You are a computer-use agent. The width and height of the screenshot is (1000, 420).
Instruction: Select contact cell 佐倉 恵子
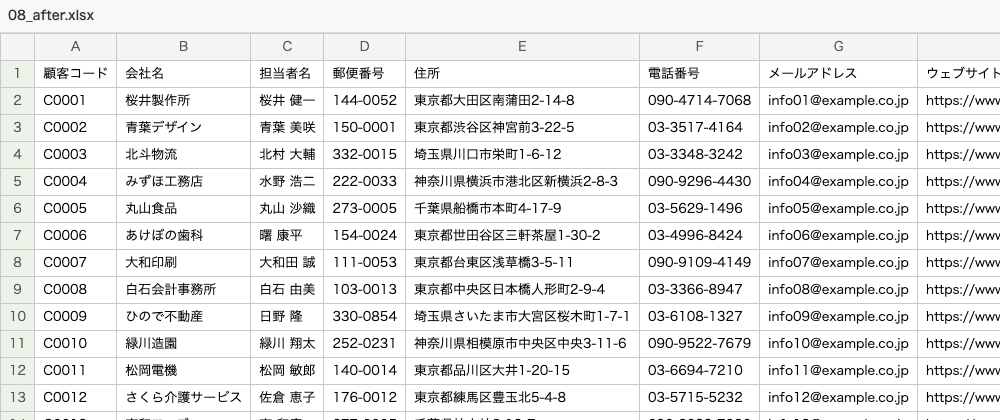[287, 398]
